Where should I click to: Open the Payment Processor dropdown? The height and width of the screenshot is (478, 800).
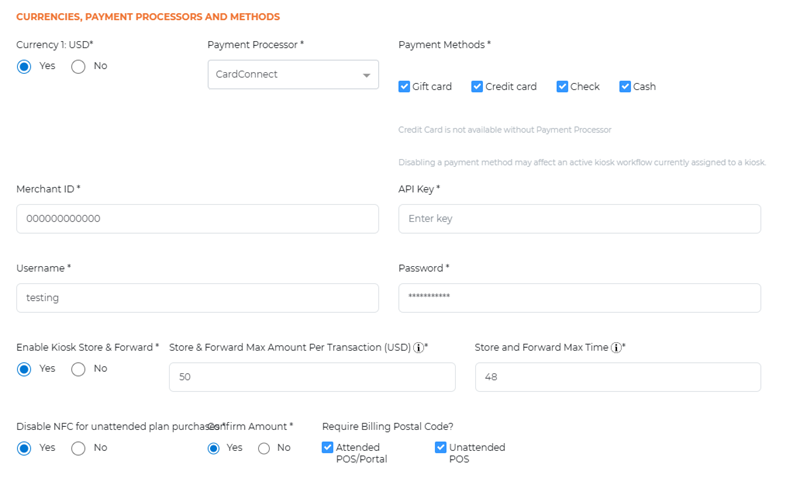[293, 75]
